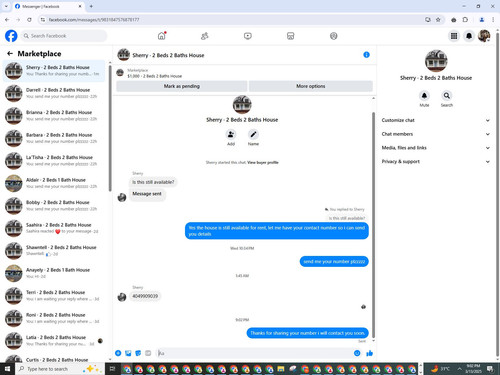
Task: Open the Friends icon in top navigation
Action: pos(205,36)
